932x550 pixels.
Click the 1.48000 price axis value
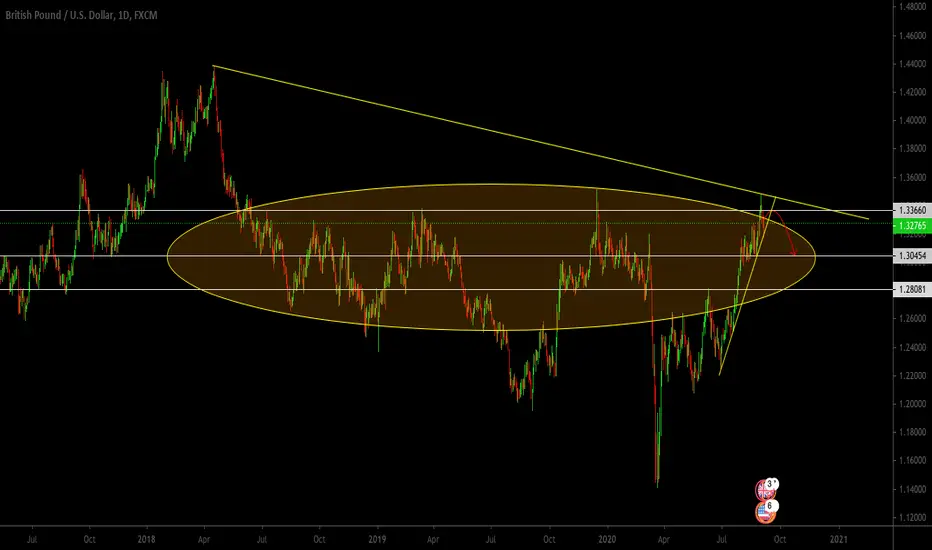click(x=912, y=7)
